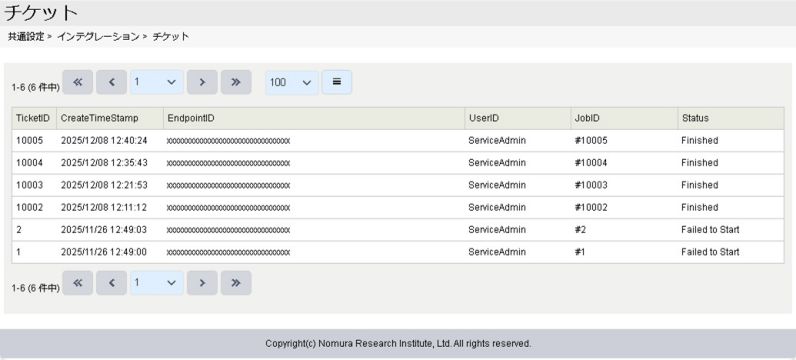Click ServiceAdmin in ticket 10005 row
Viewport: 796px width, 360px height.
click(x=497, y=141)
